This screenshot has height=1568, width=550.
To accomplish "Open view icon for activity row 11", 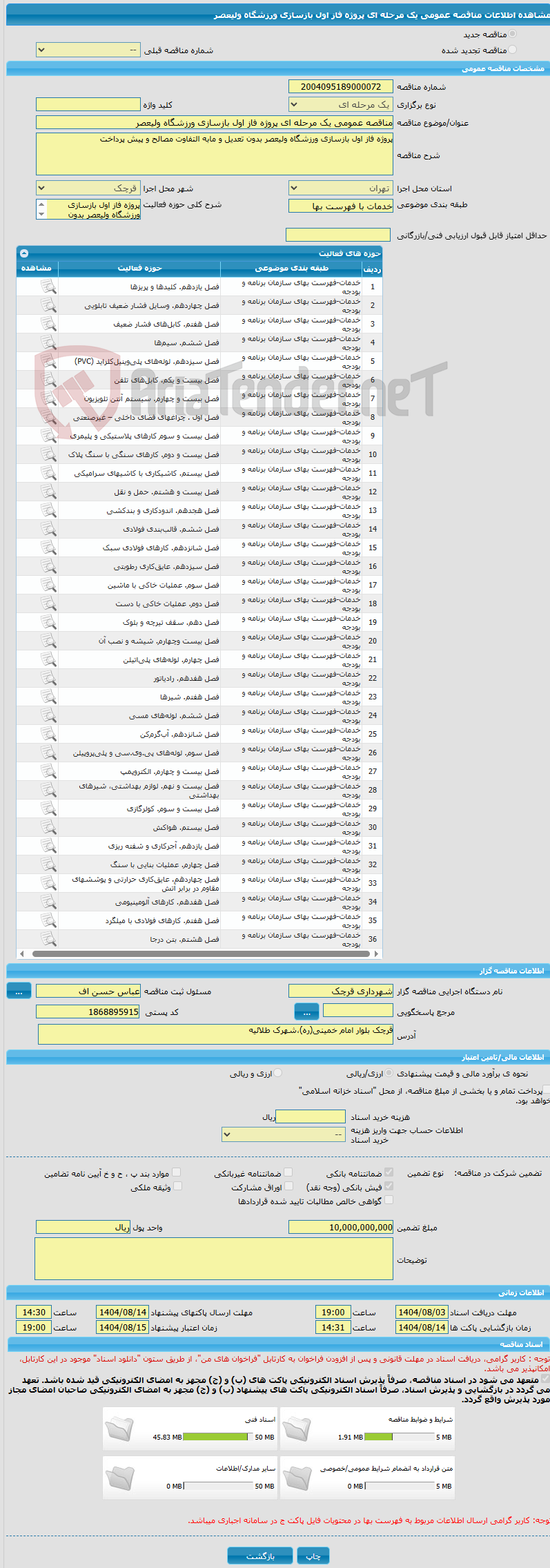I will click(48, 473).
